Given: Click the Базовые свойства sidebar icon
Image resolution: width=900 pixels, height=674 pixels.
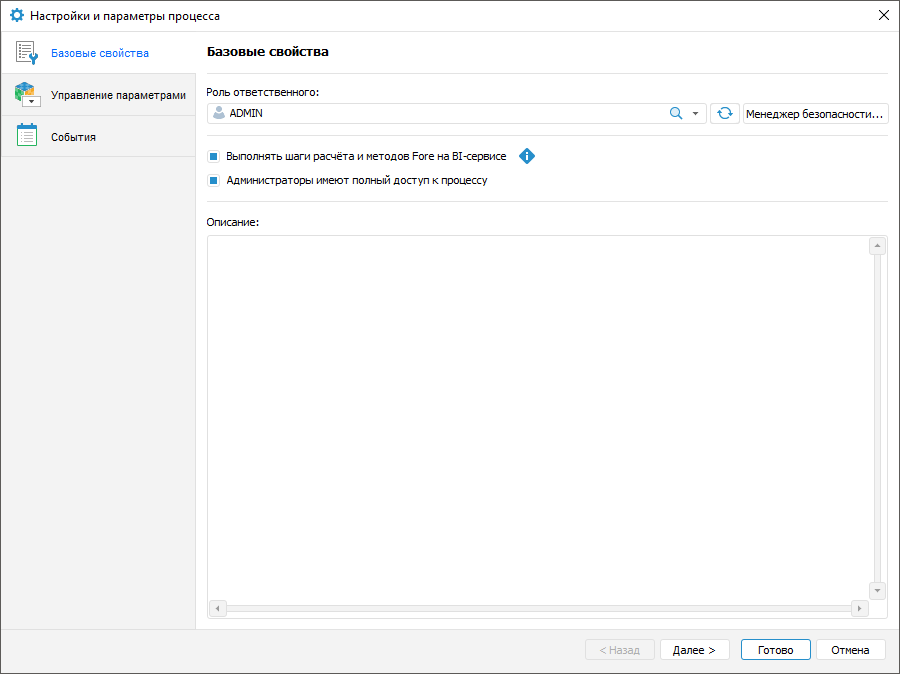Looking at the screenshot, I should point(27,53).
